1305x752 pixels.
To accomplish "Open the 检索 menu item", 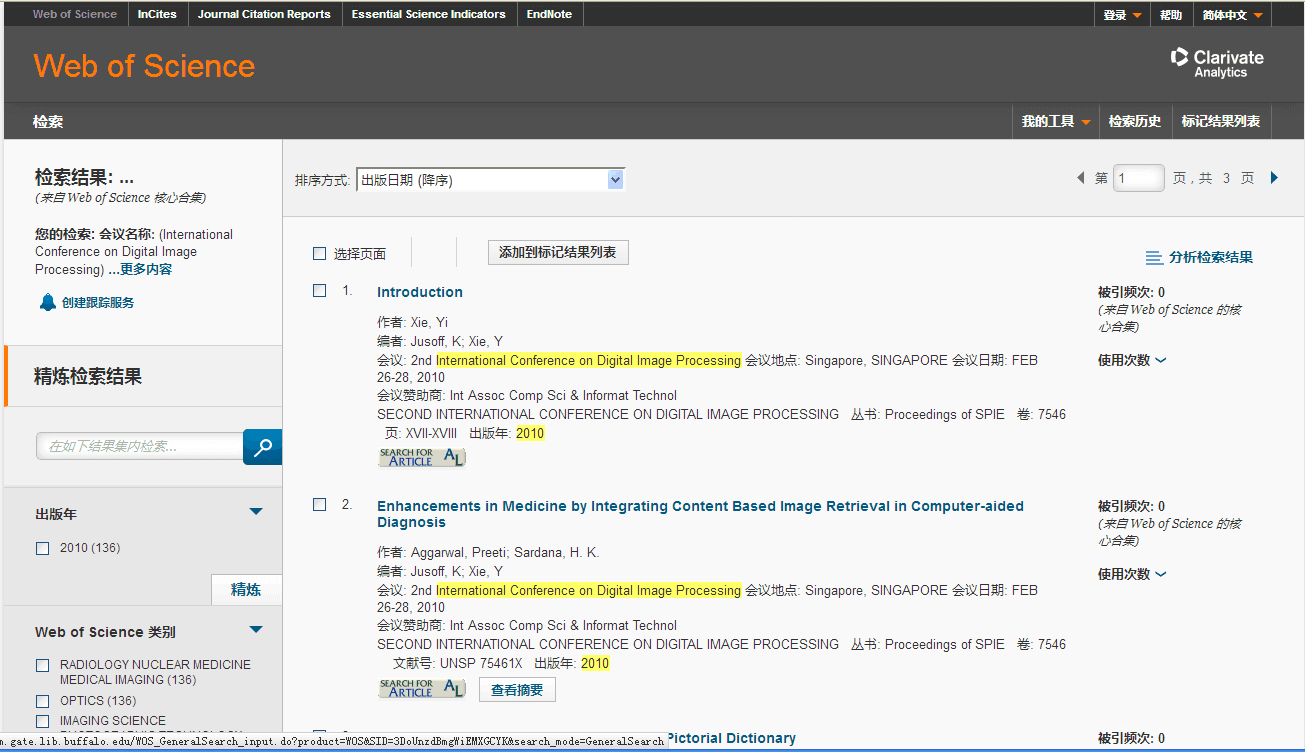I will click(48, 121).
